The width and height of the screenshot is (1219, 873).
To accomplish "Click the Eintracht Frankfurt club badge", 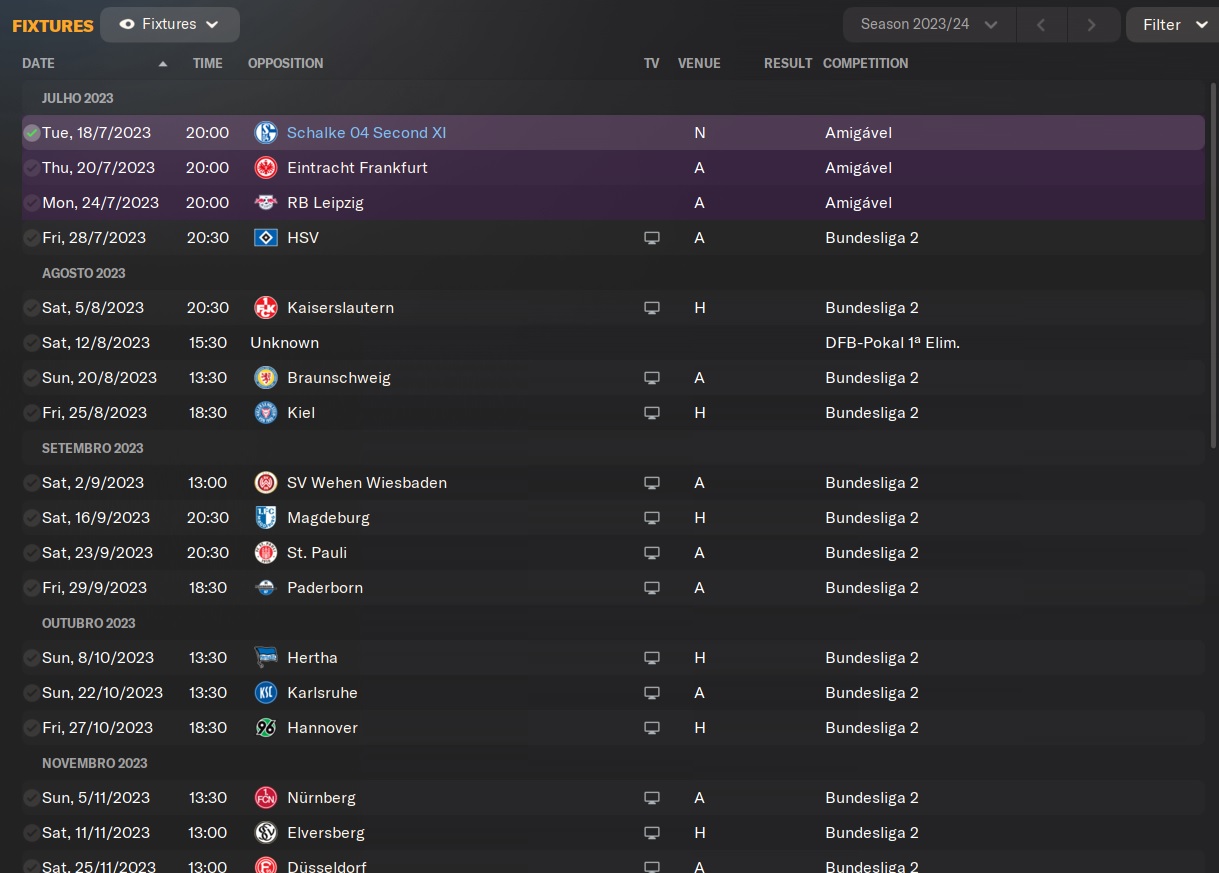I will click(266, 168).
